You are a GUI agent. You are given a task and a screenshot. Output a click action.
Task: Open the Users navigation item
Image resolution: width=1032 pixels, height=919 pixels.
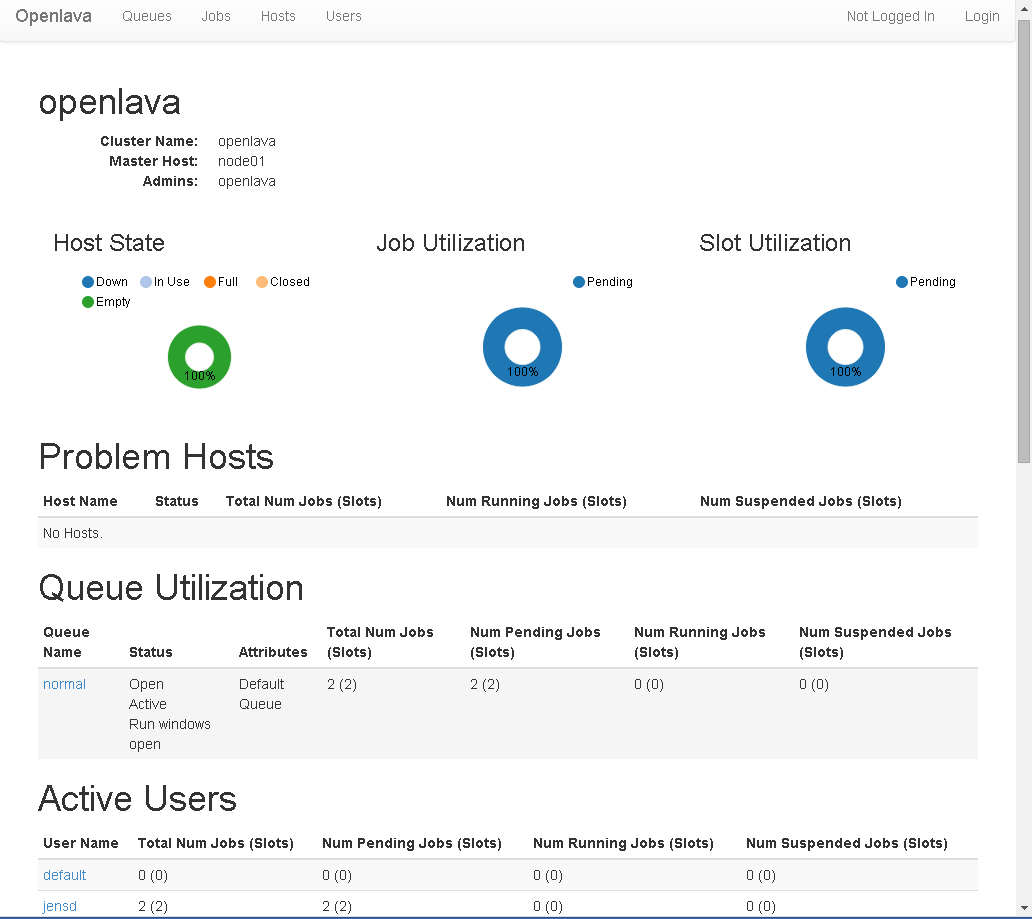click(x=344, y=16)
